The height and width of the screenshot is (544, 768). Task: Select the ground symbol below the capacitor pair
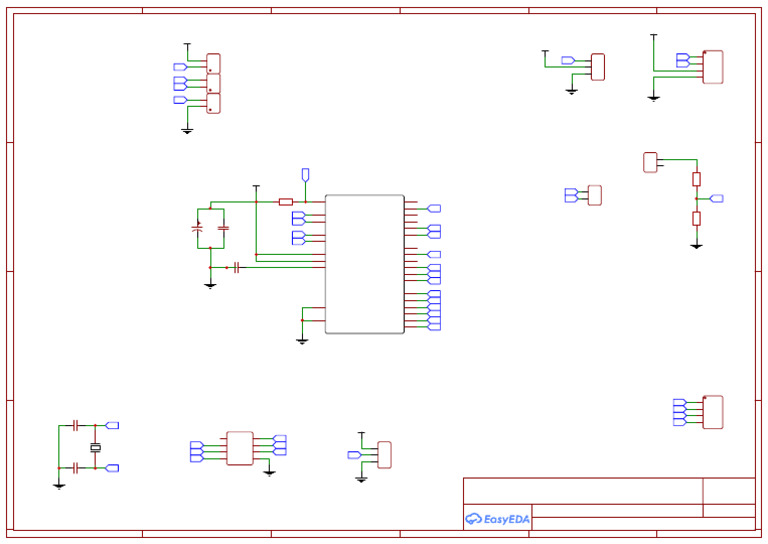click(210, 285)
